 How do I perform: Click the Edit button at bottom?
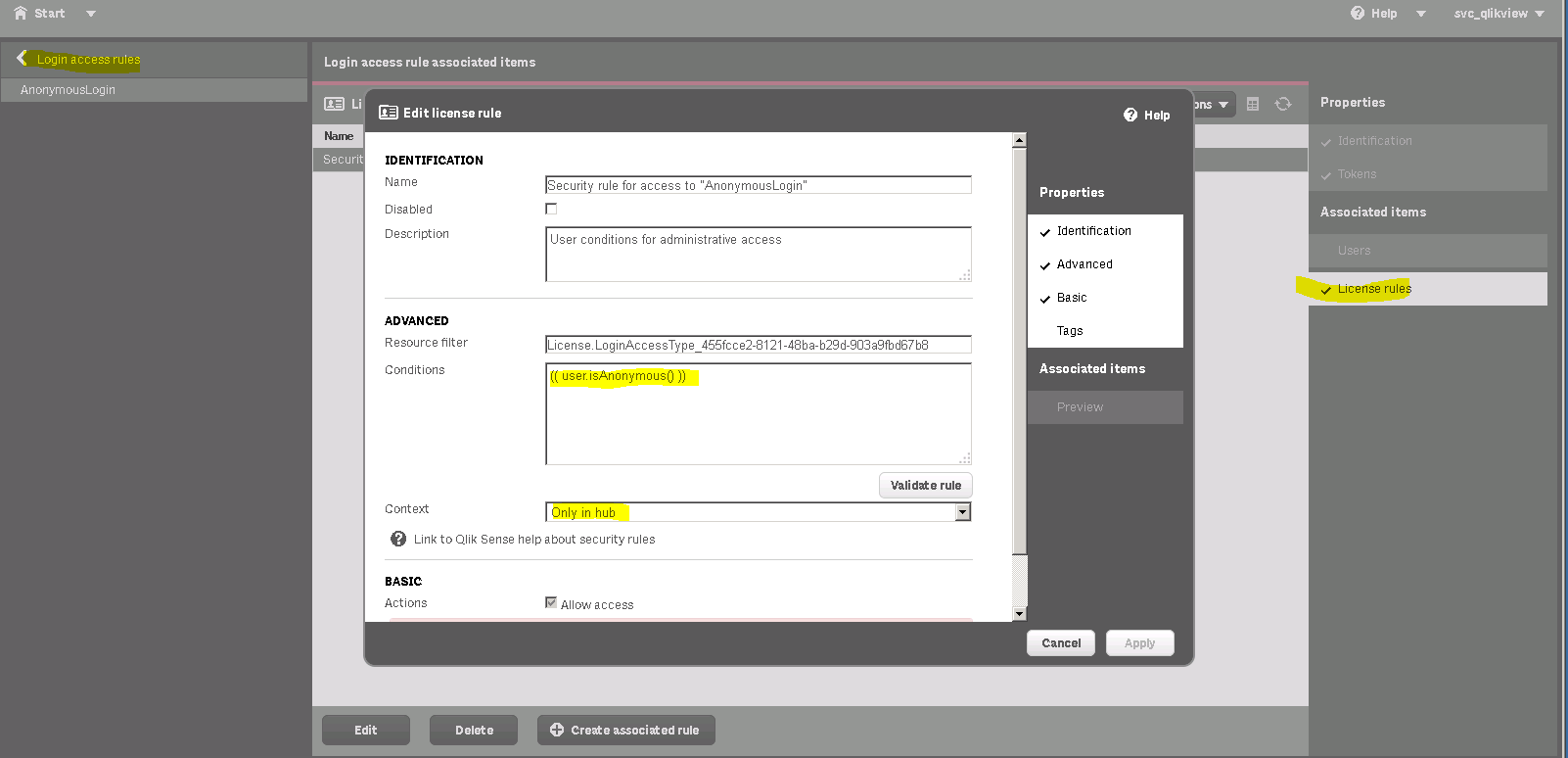point(366,731)
